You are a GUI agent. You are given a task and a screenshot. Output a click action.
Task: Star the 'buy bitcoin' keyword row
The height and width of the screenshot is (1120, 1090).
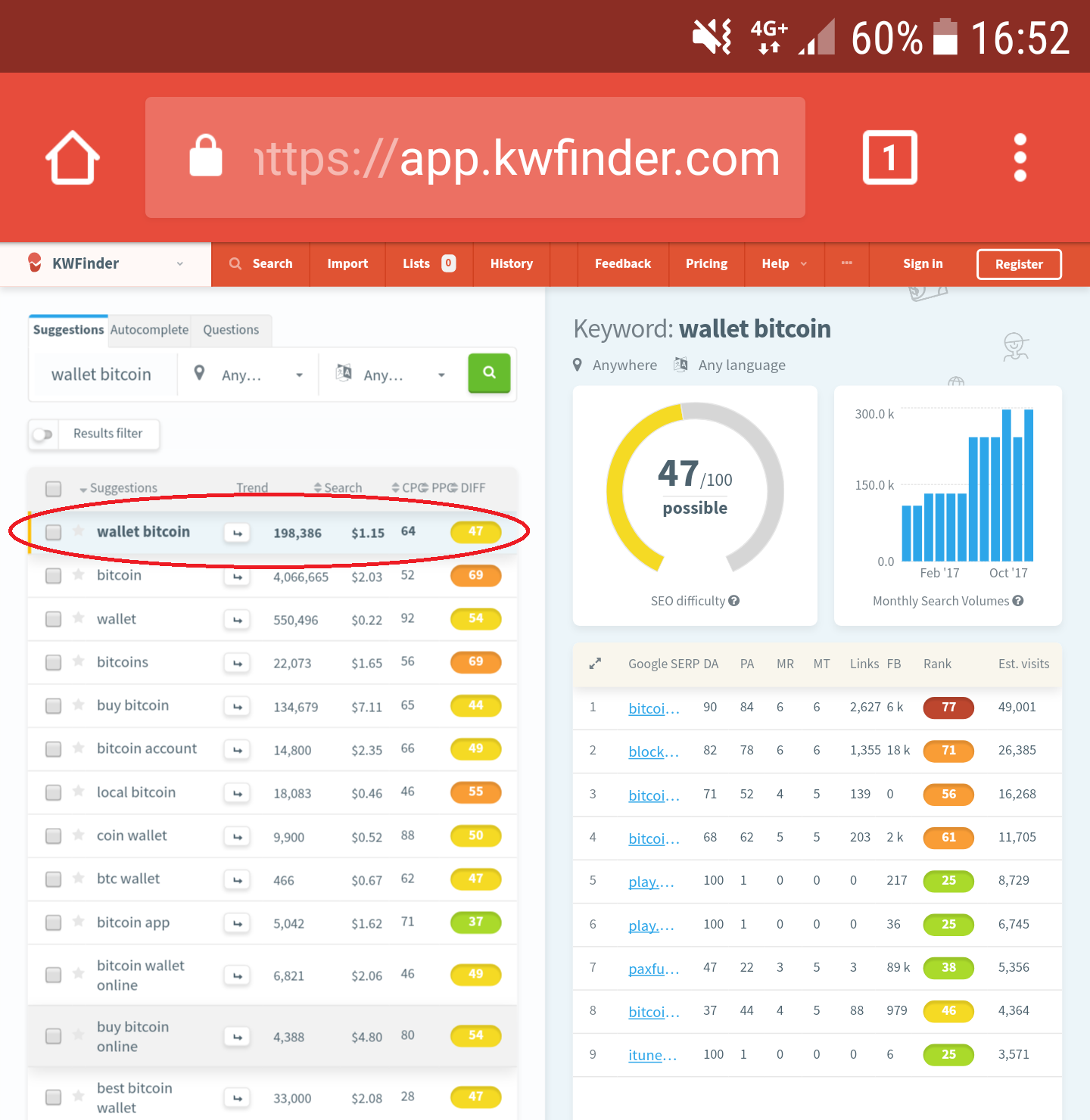(x=79, y=705)
